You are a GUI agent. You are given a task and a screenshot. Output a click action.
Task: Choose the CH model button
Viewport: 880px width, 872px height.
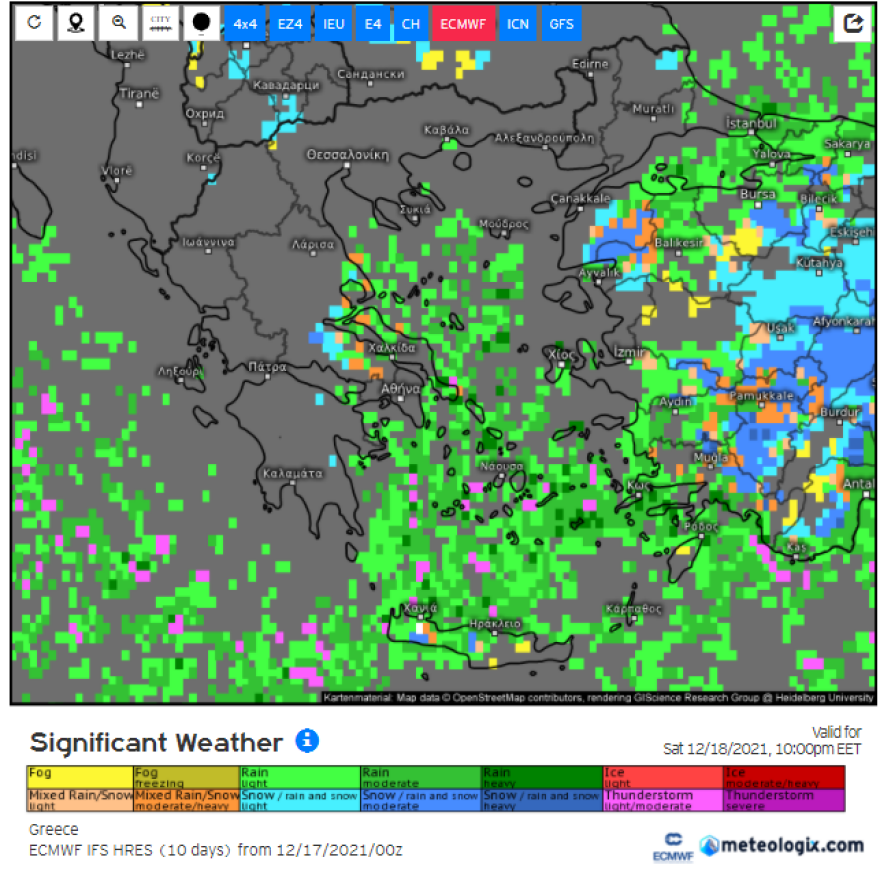pyautogui.click(x=411, y=23)
